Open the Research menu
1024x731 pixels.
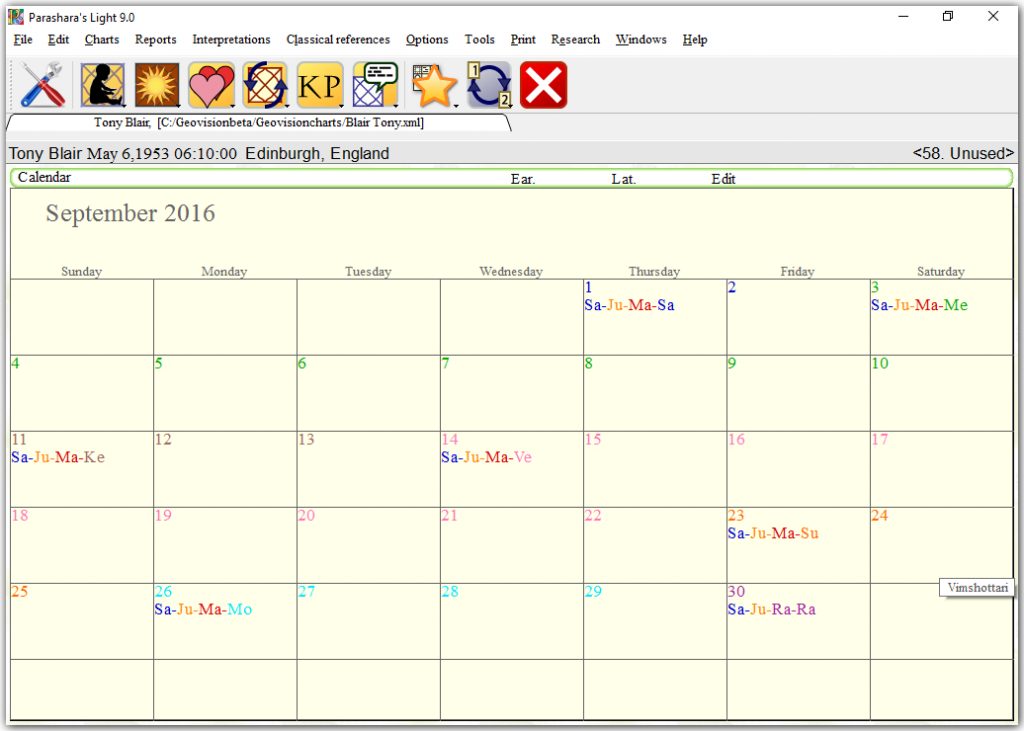(x=575, y=40)
